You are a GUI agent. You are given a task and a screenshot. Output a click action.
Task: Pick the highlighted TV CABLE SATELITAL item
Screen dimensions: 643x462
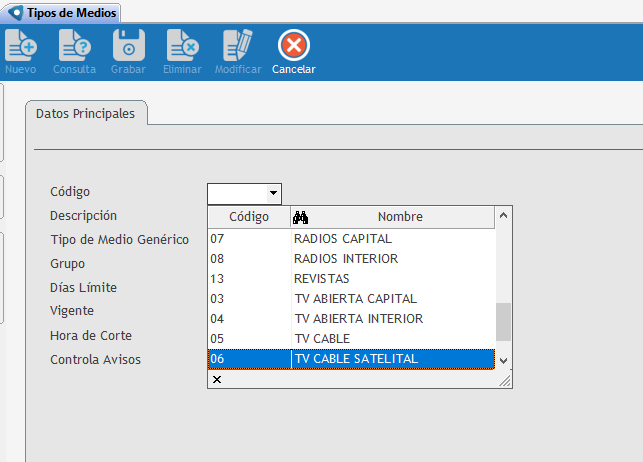pyautogui.click(x=355, y=359)
